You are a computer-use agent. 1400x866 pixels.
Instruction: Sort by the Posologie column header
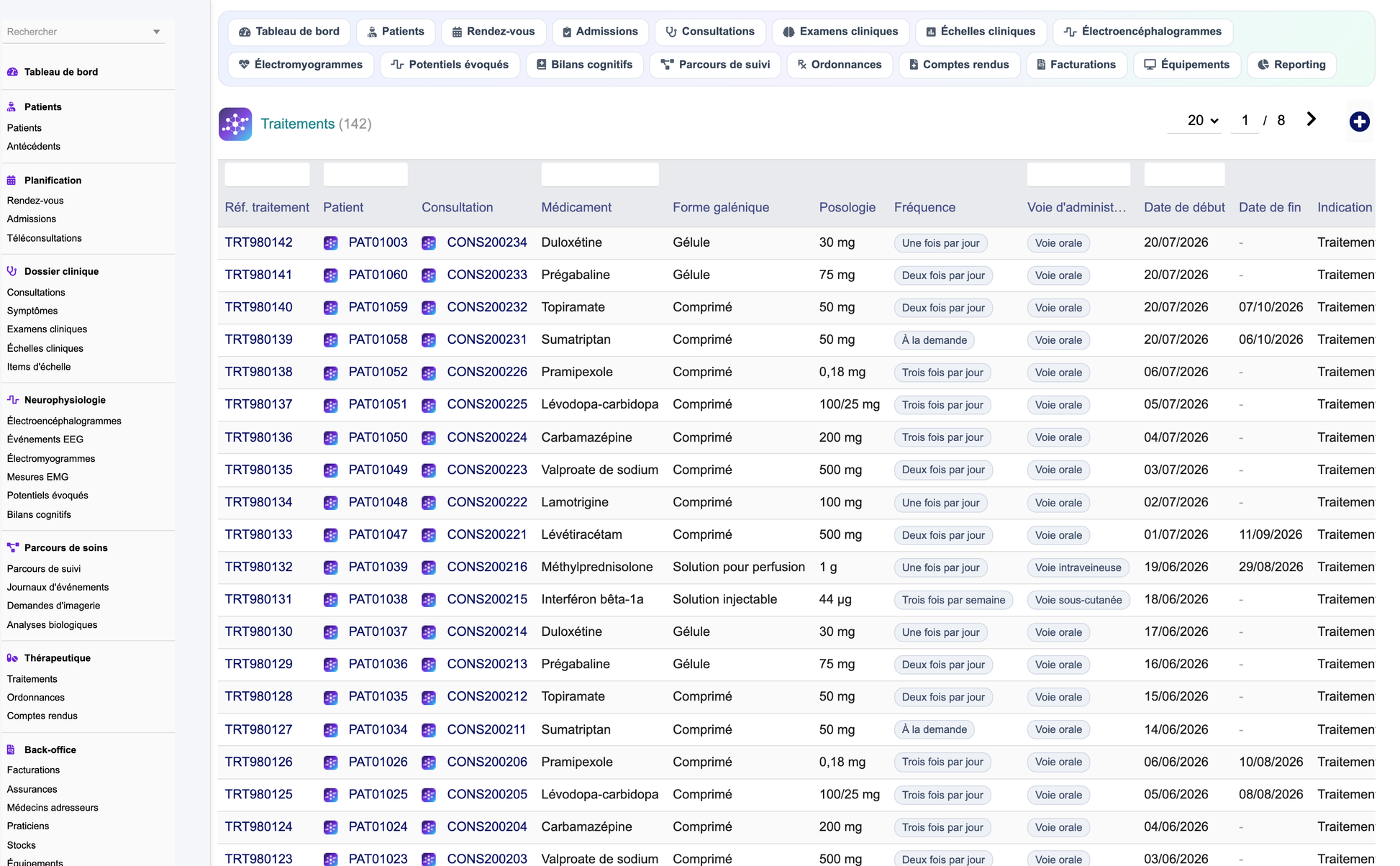click(847, 207)
